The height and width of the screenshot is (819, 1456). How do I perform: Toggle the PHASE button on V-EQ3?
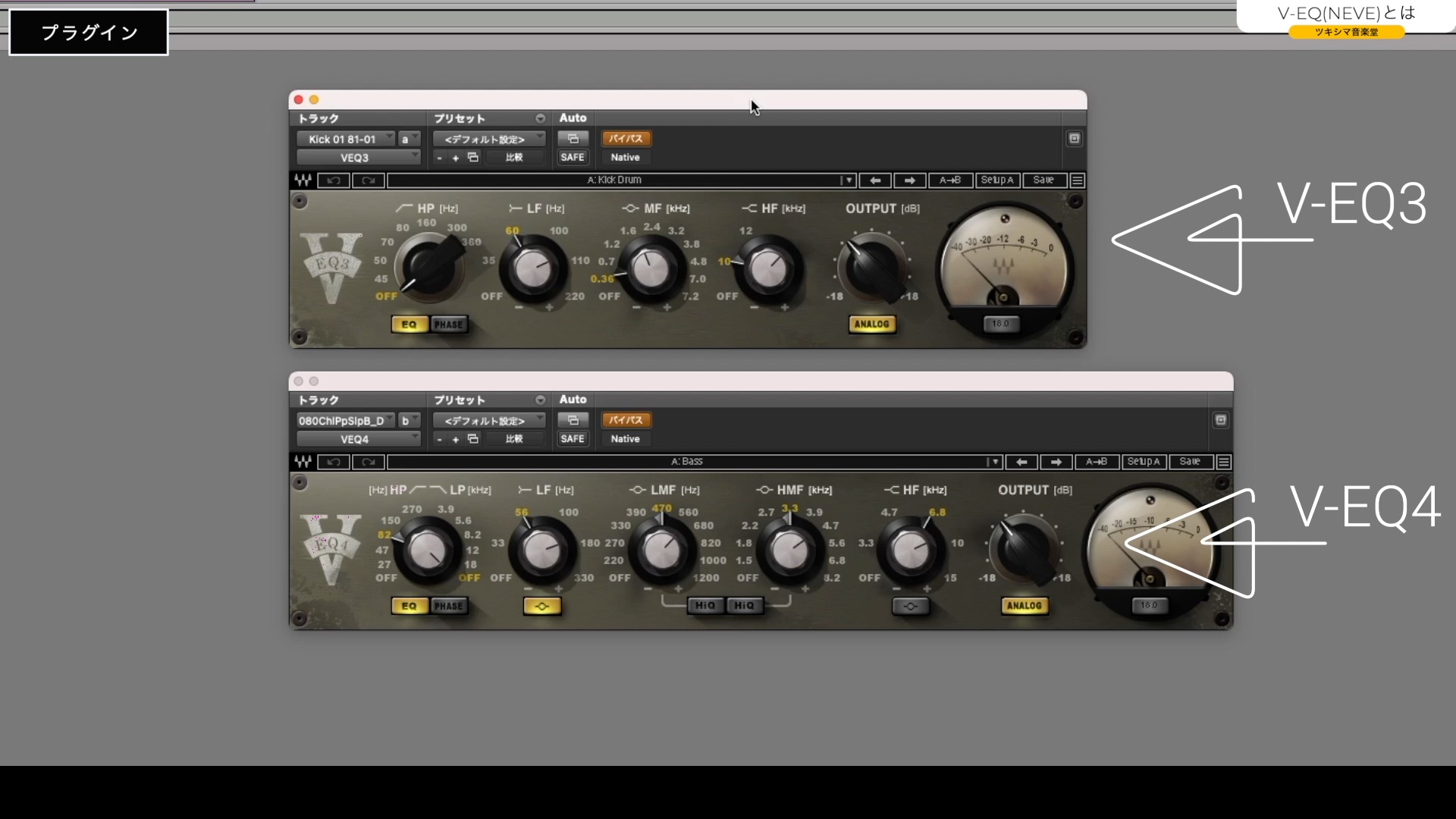click(x=448, y=324)
